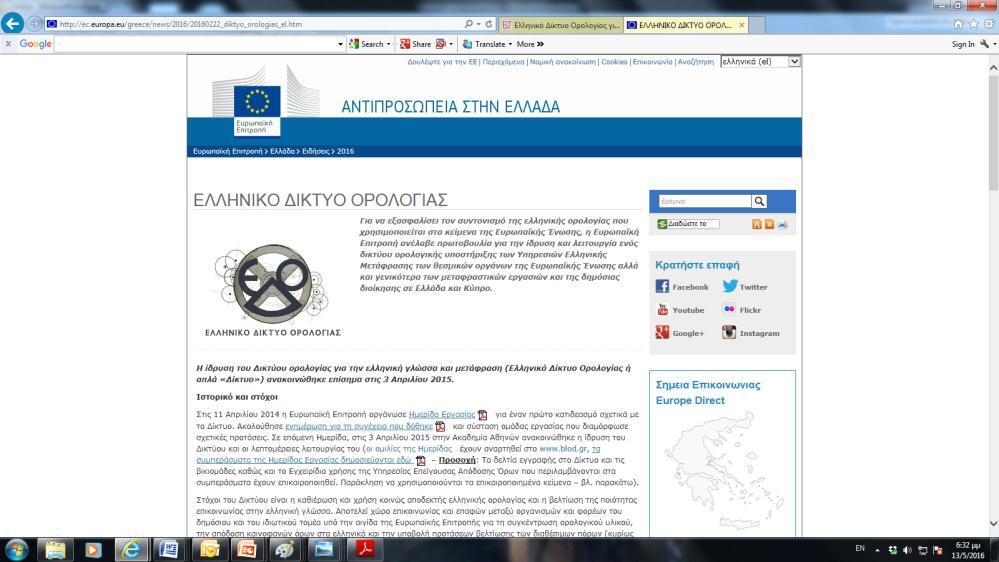
Task: Open Microsoft Word from the taskbar
Action: (x=169, y=549)
